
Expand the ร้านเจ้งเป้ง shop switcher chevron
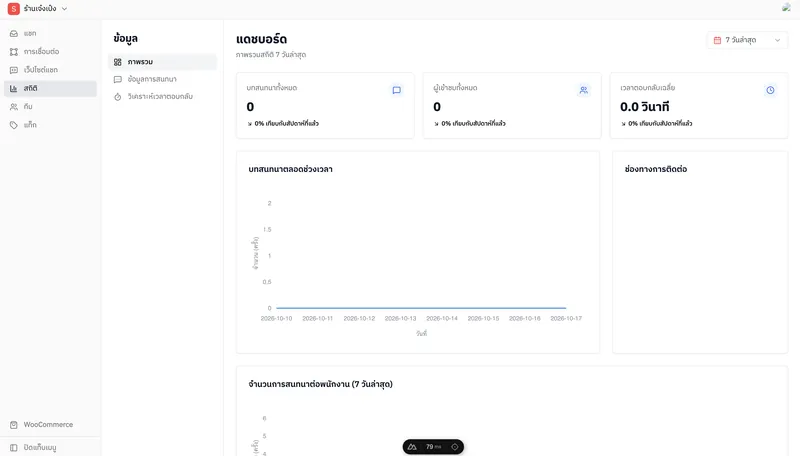point(64,9)
